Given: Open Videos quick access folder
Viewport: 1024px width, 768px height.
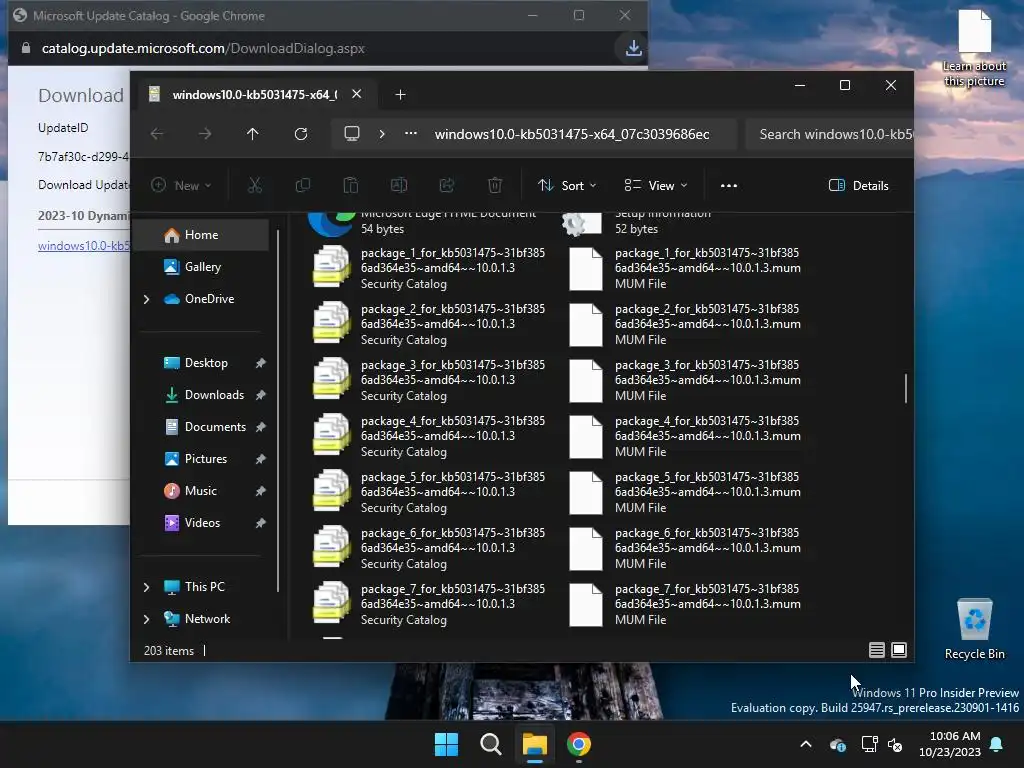Looking at the screenshot, I should coord(201,523).
